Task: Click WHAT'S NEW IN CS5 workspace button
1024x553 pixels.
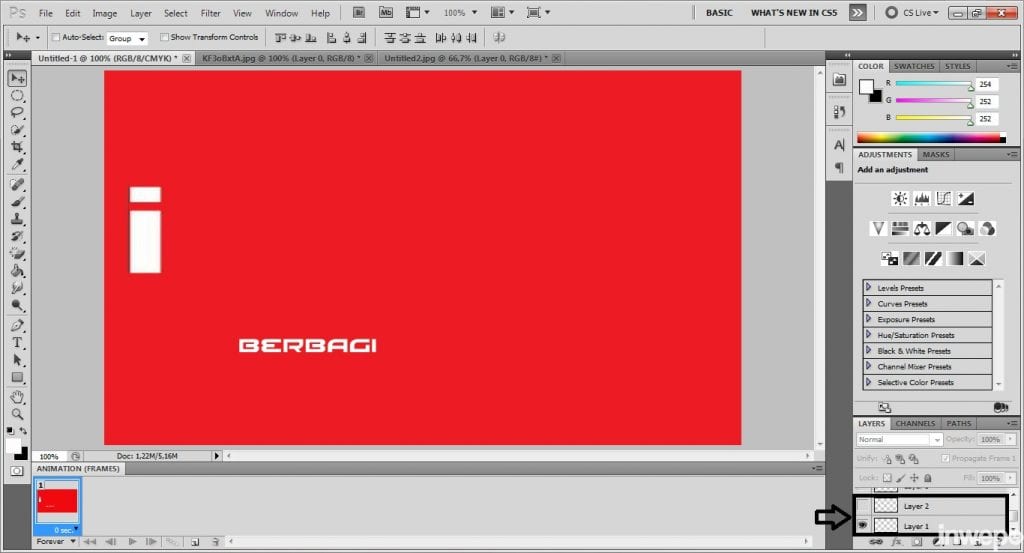Action: pyautogui.click(x=793, y=13)
